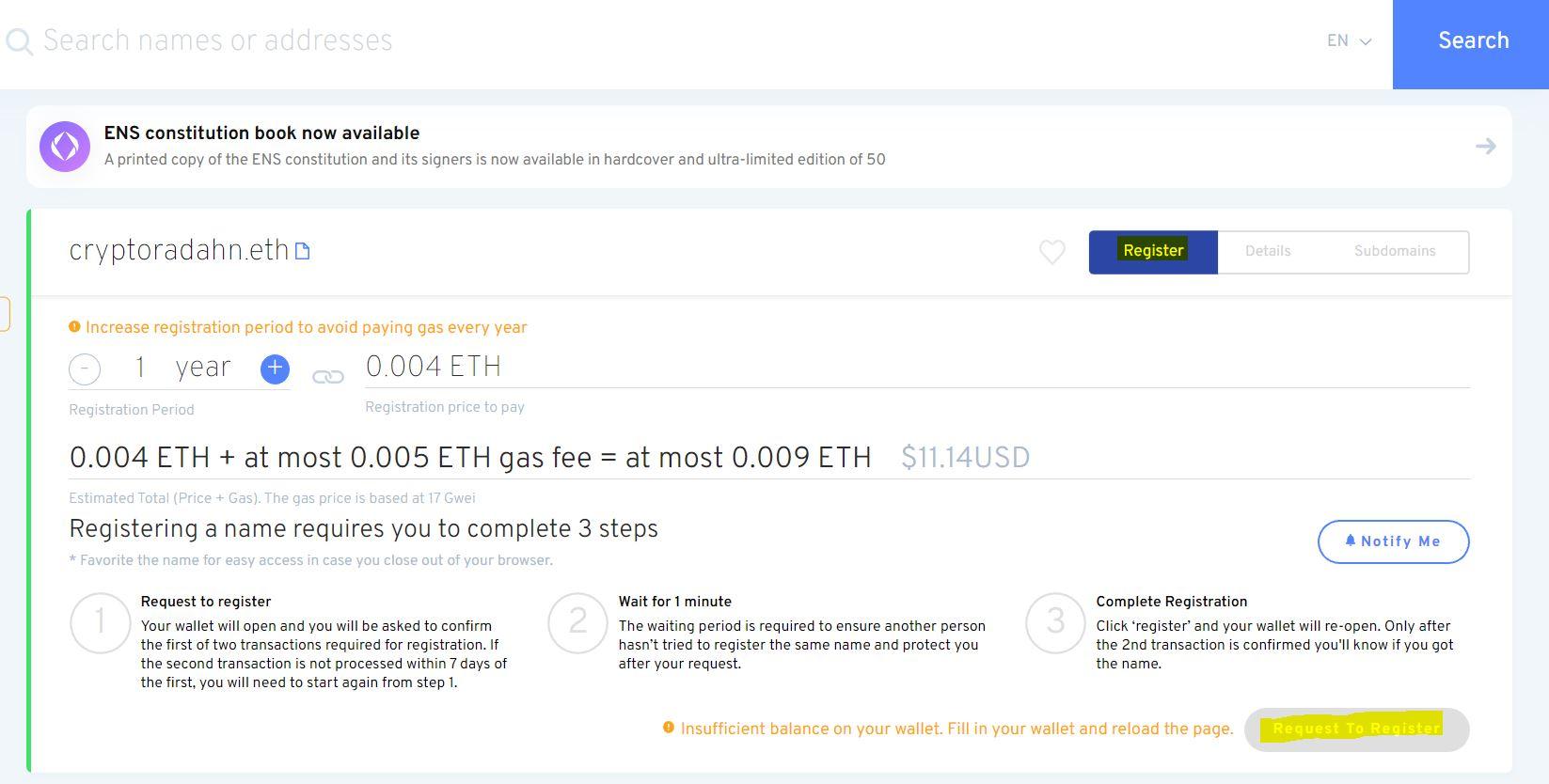Click the ENS logo in the banner
The height and width of the screenshot is (784, 1549).
tap(65, 147)
